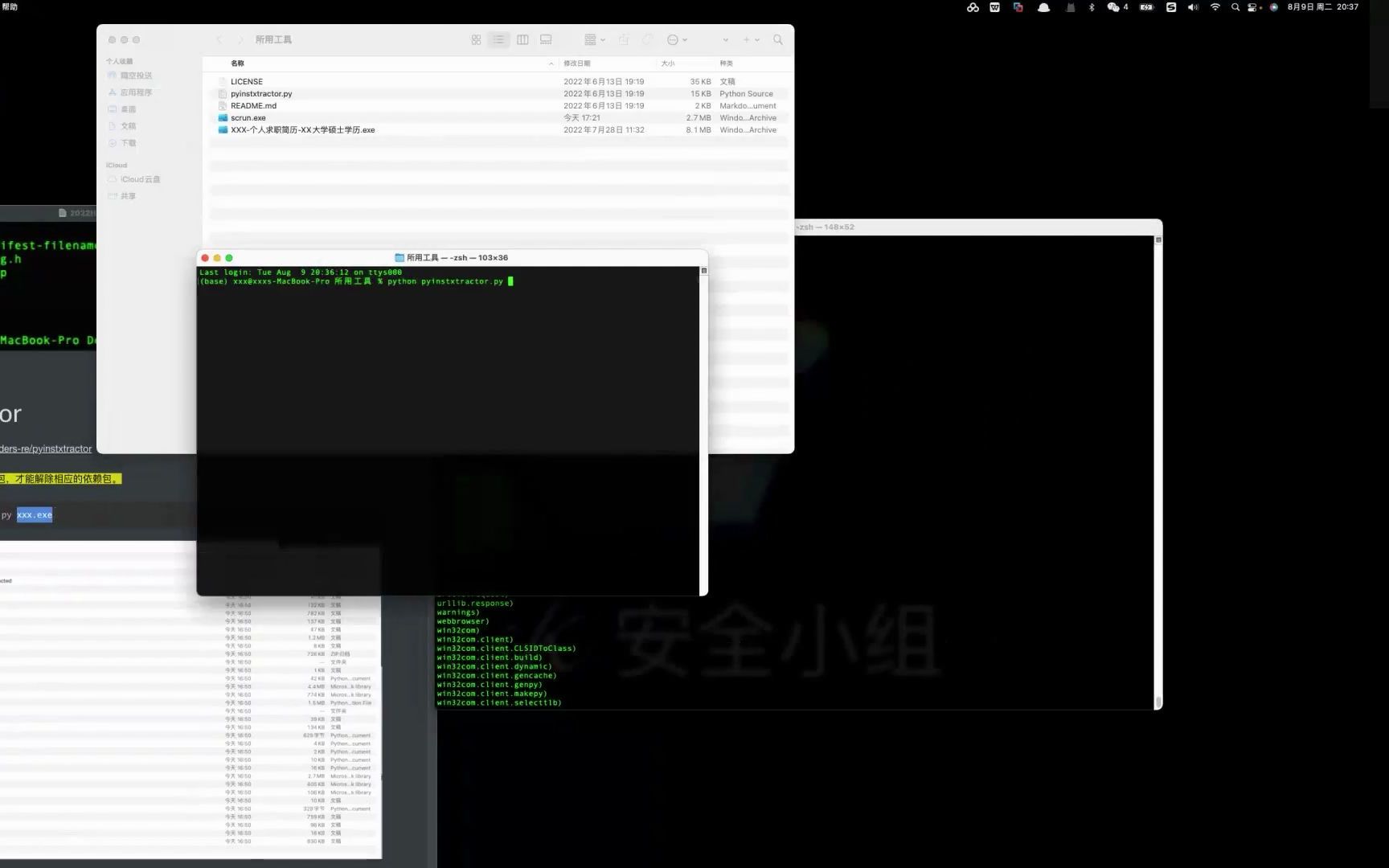The width and height of the screenshot is (1389, 868).
Task: Toggle list view in the Finder toolbar
Action: click(499, 39)
